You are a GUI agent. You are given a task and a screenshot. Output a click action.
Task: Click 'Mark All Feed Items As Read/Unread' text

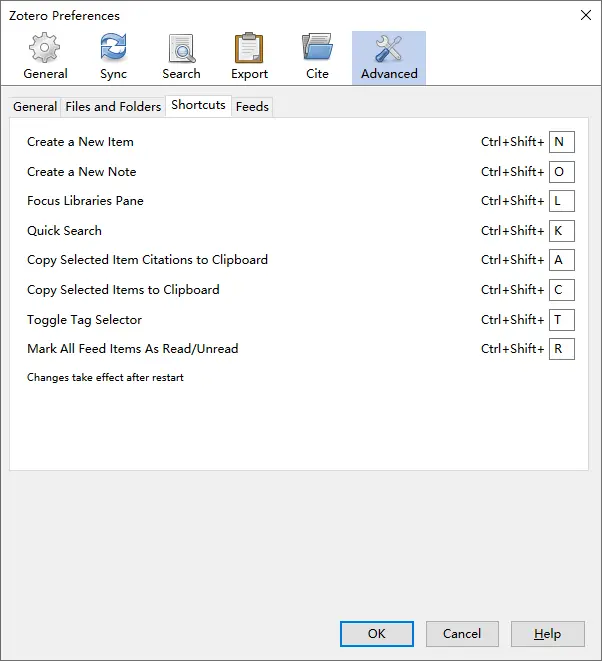[132, 349]
